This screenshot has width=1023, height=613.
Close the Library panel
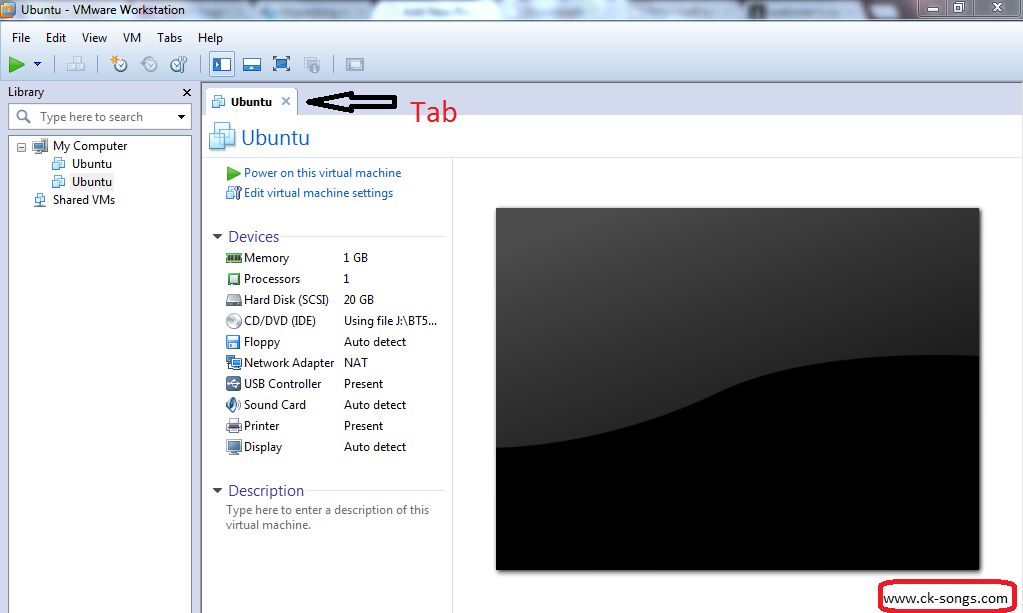187,93
